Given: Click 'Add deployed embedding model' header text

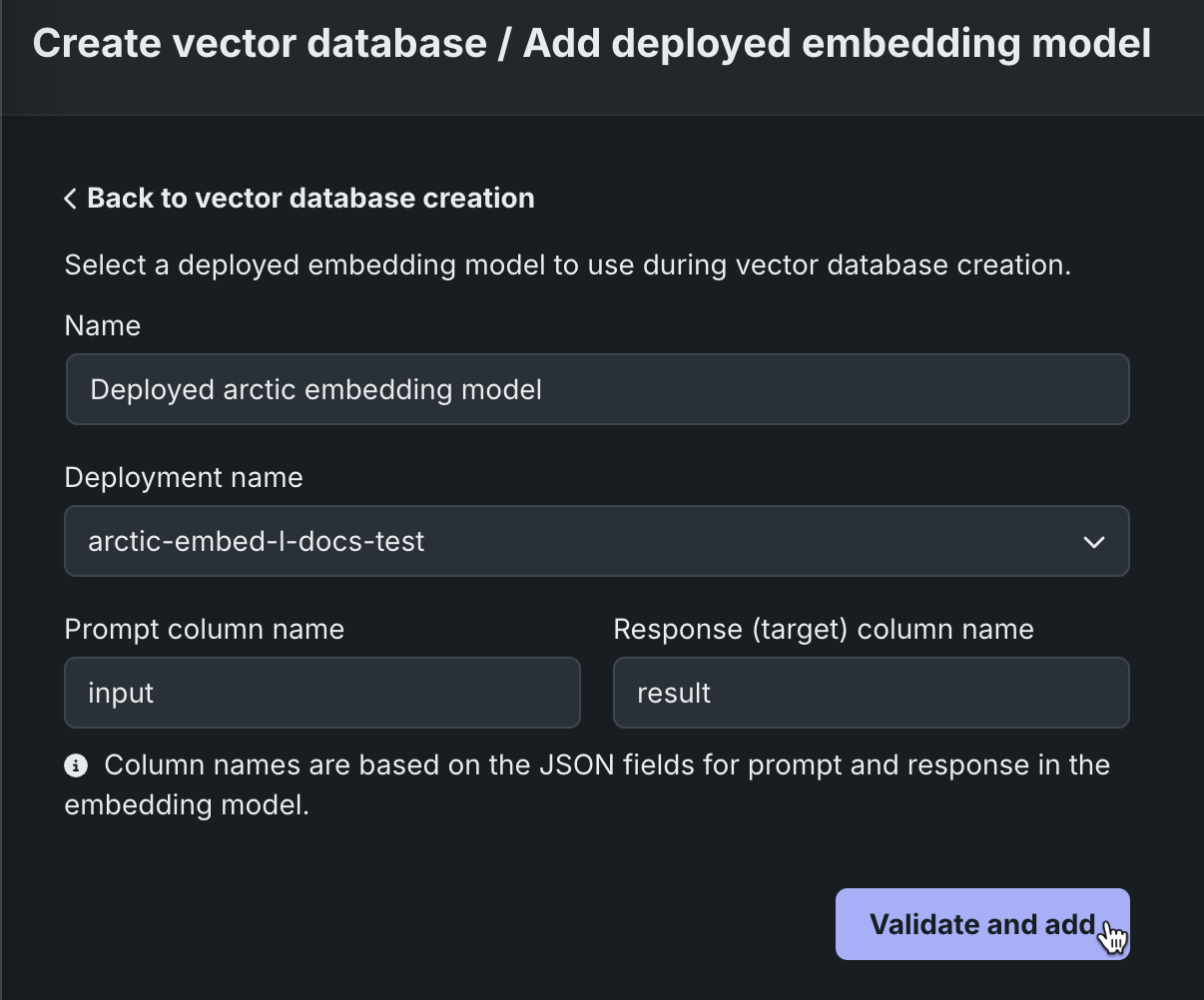Looking at the screenshot, I should coord(837,44).
